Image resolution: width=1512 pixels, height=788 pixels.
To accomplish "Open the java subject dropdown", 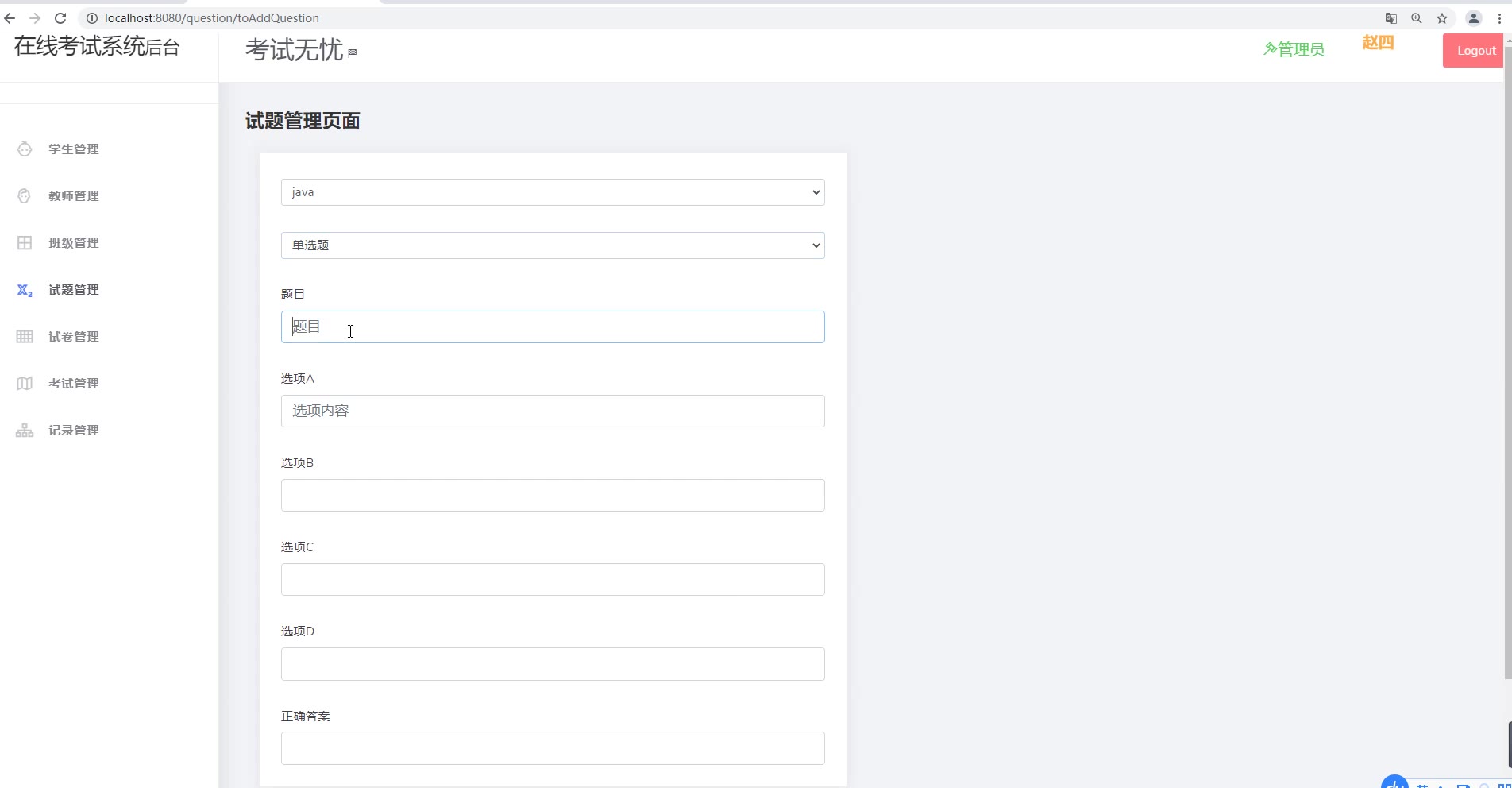I will coord(553,192).
